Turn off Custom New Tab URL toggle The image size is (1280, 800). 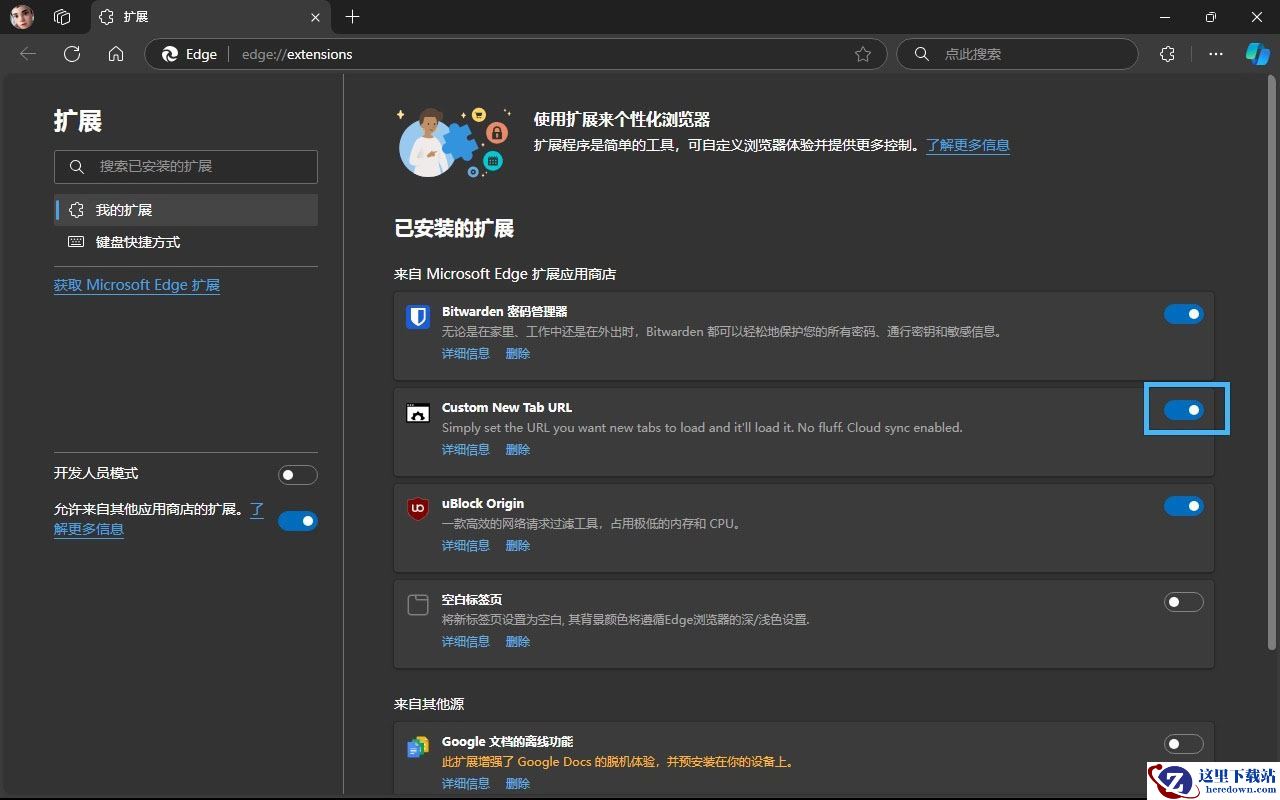[x=1183, y=410]
